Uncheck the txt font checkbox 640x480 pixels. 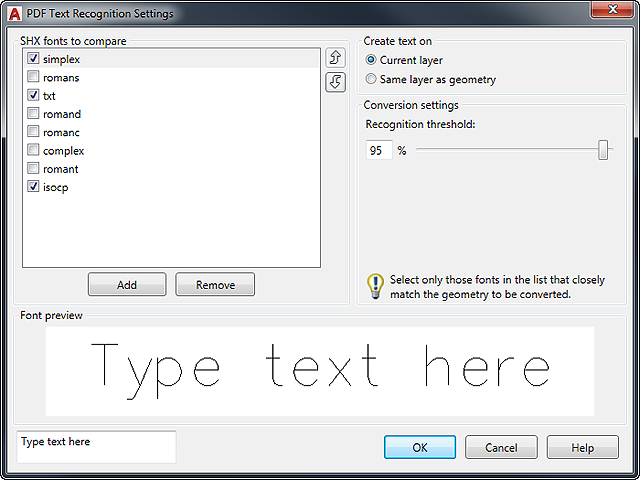click(33, 95)
